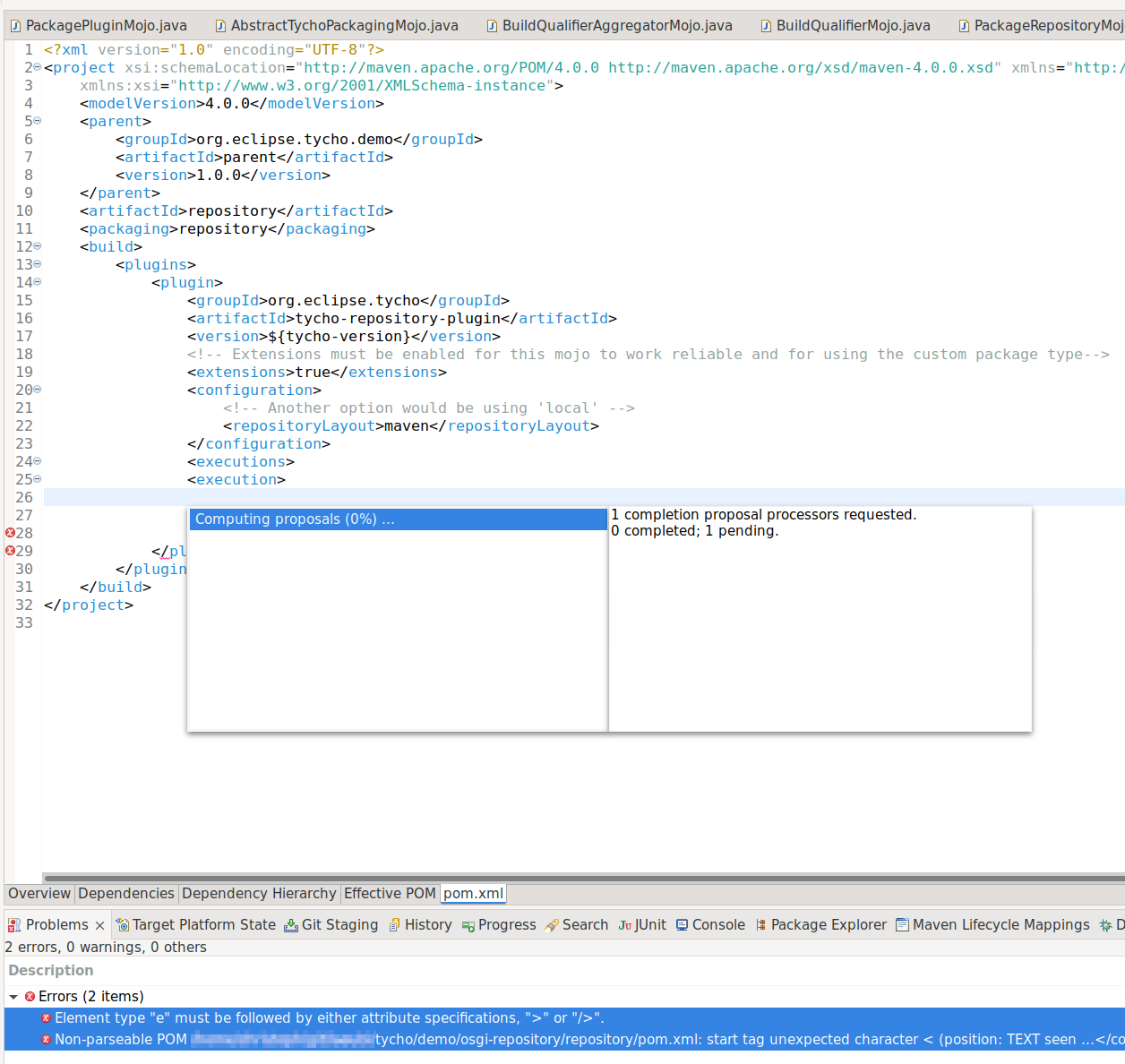1125x1064 pixels.
Task: Switch to the Effective POM tab
Action: click(x=390, y=893)
